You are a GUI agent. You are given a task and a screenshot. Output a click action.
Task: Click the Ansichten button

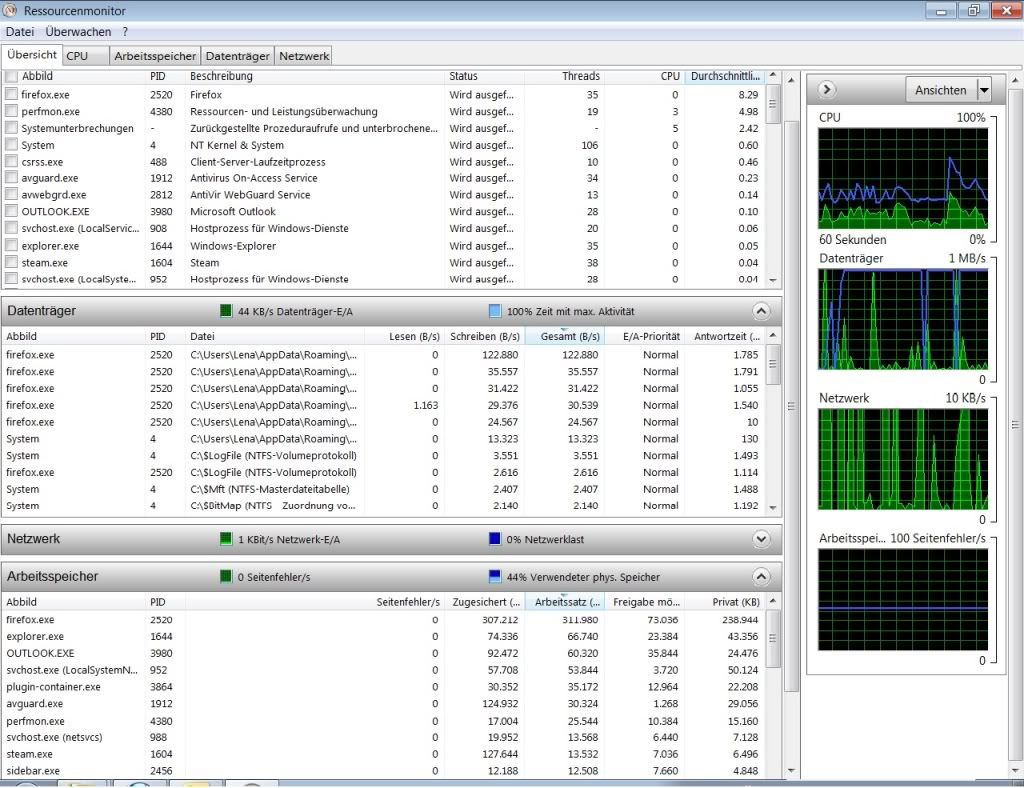[x=940, y=90]
